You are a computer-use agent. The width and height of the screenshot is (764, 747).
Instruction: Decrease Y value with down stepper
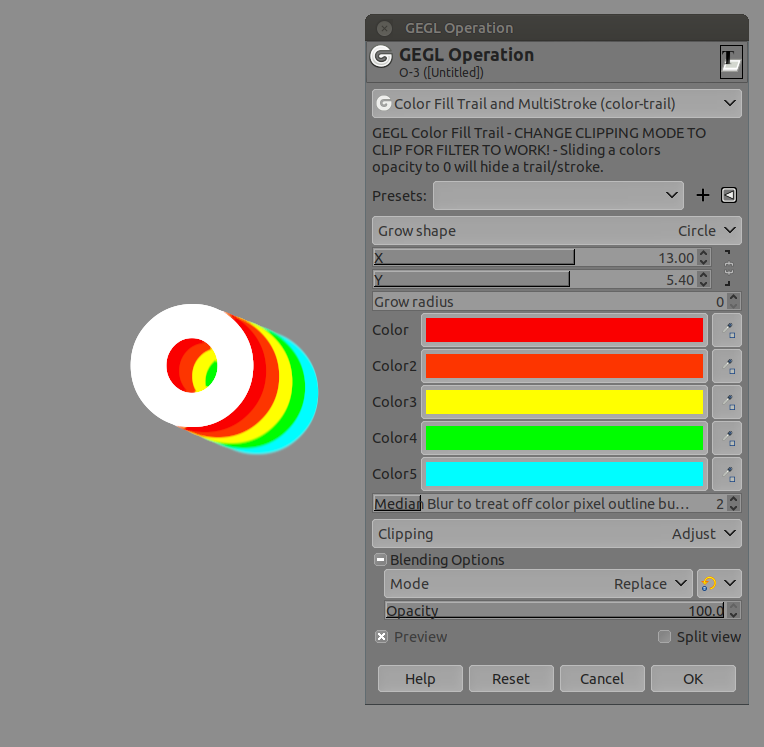(x=703, y=284)
